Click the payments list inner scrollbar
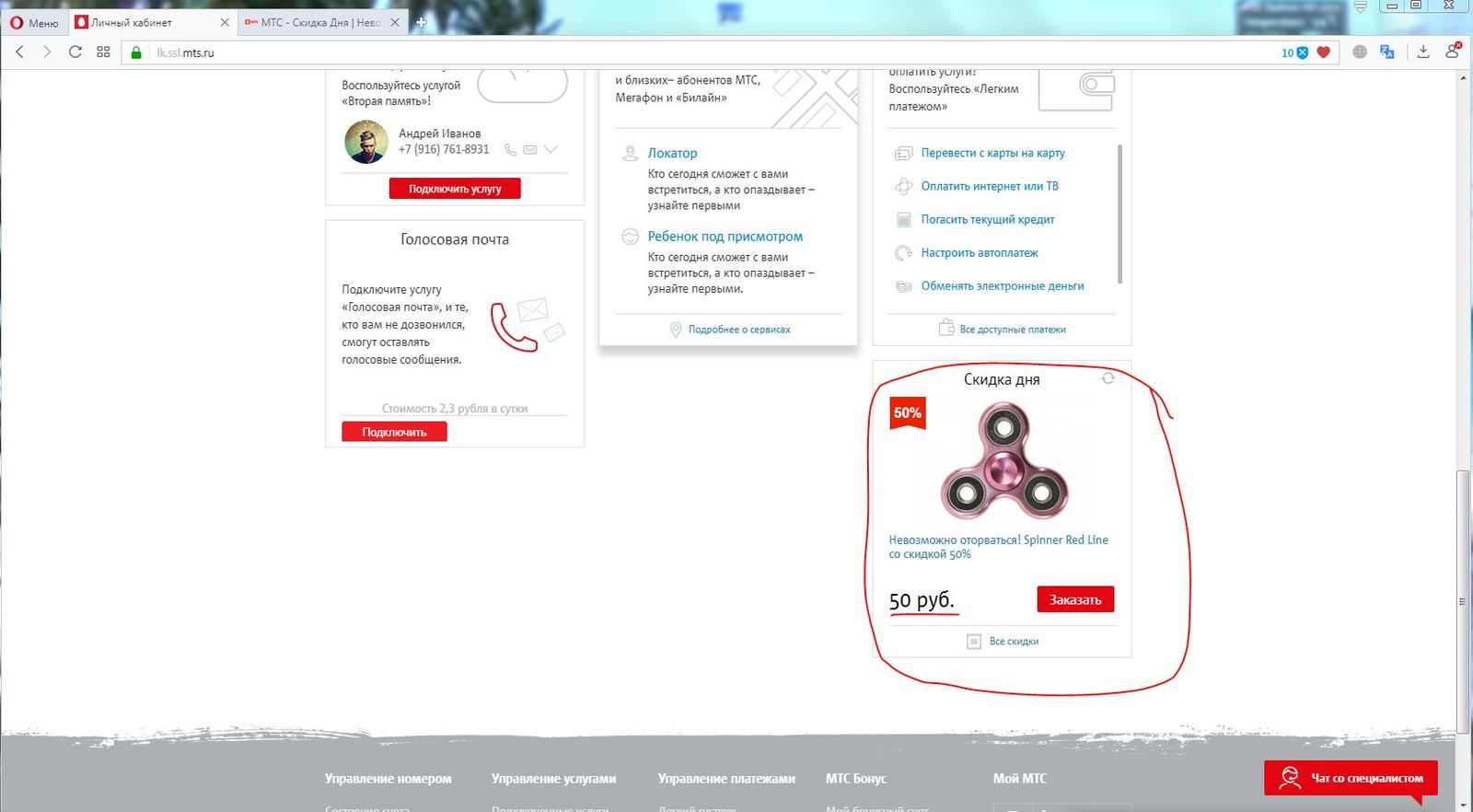The height and width of the screenshot is (812, 1473). click(1119, 214)
